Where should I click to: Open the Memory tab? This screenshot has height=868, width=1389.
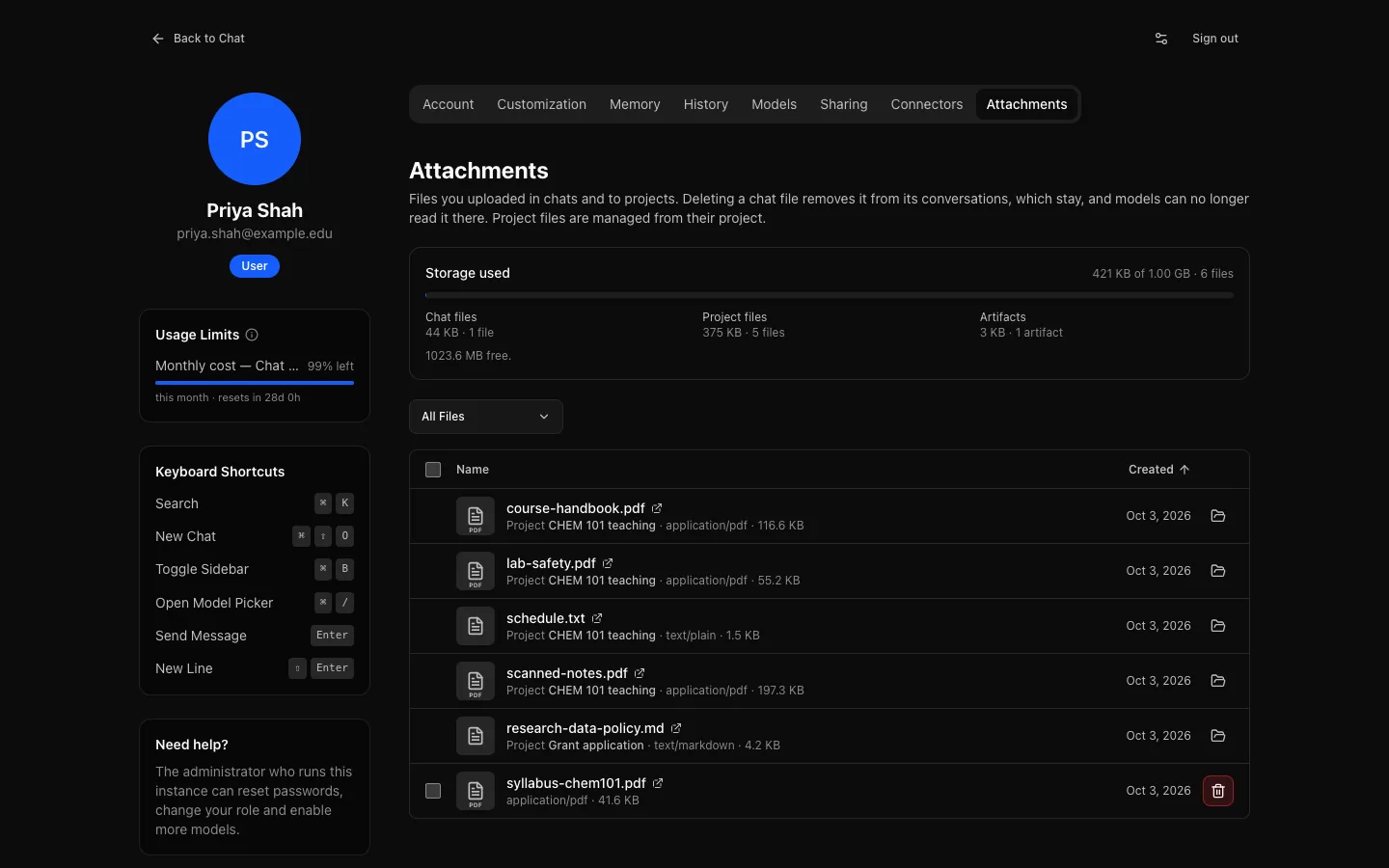[x=635, y=104]
